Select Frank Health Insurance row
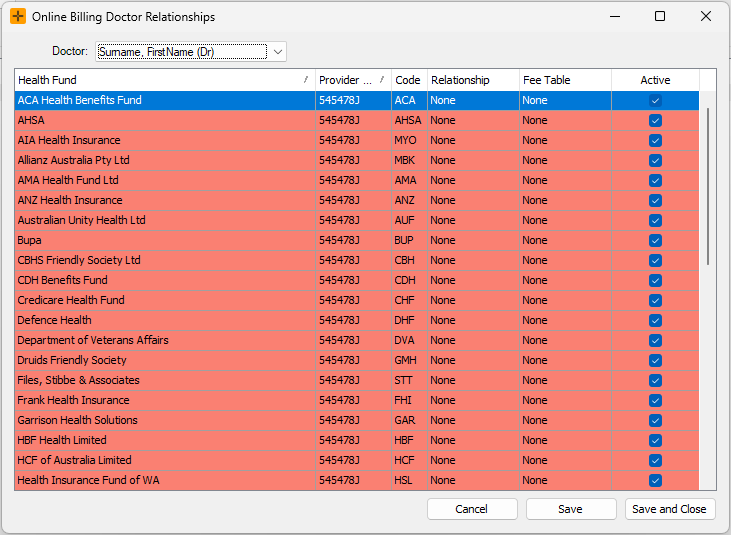 (357, 400)
